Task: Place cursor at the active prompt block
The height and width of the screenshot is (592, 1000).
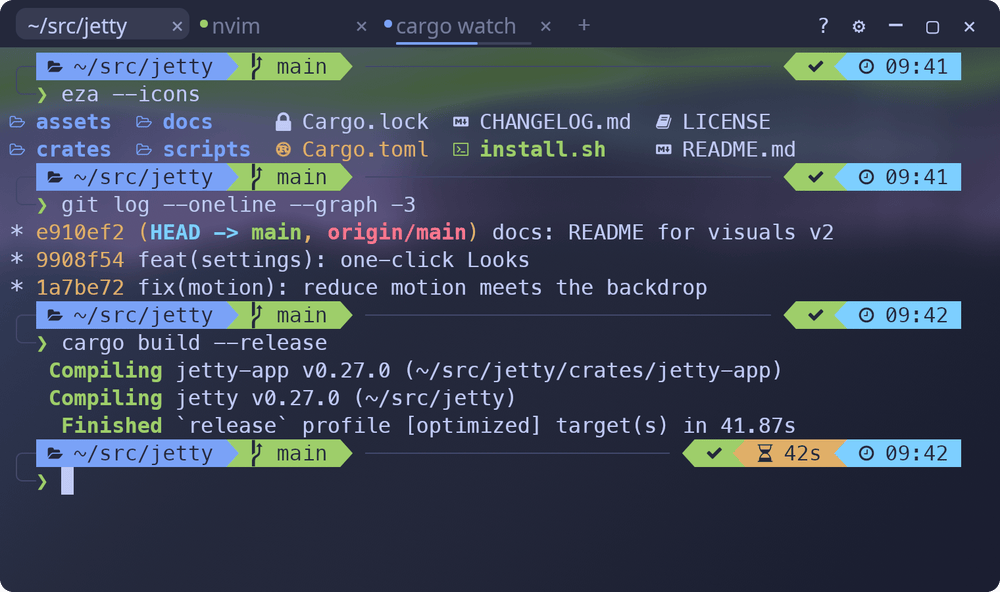Action: 67,481
